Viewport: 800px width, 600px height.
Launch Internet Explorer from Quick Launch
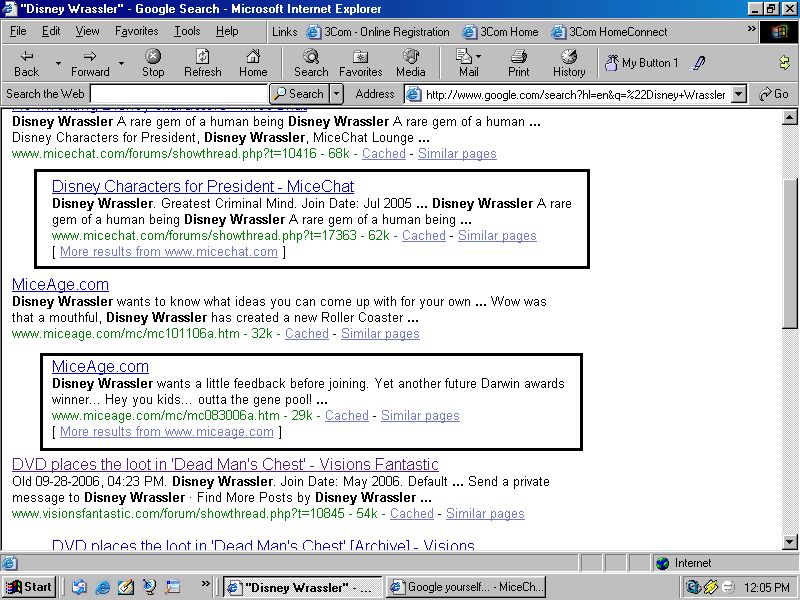[x=103, y=587]
